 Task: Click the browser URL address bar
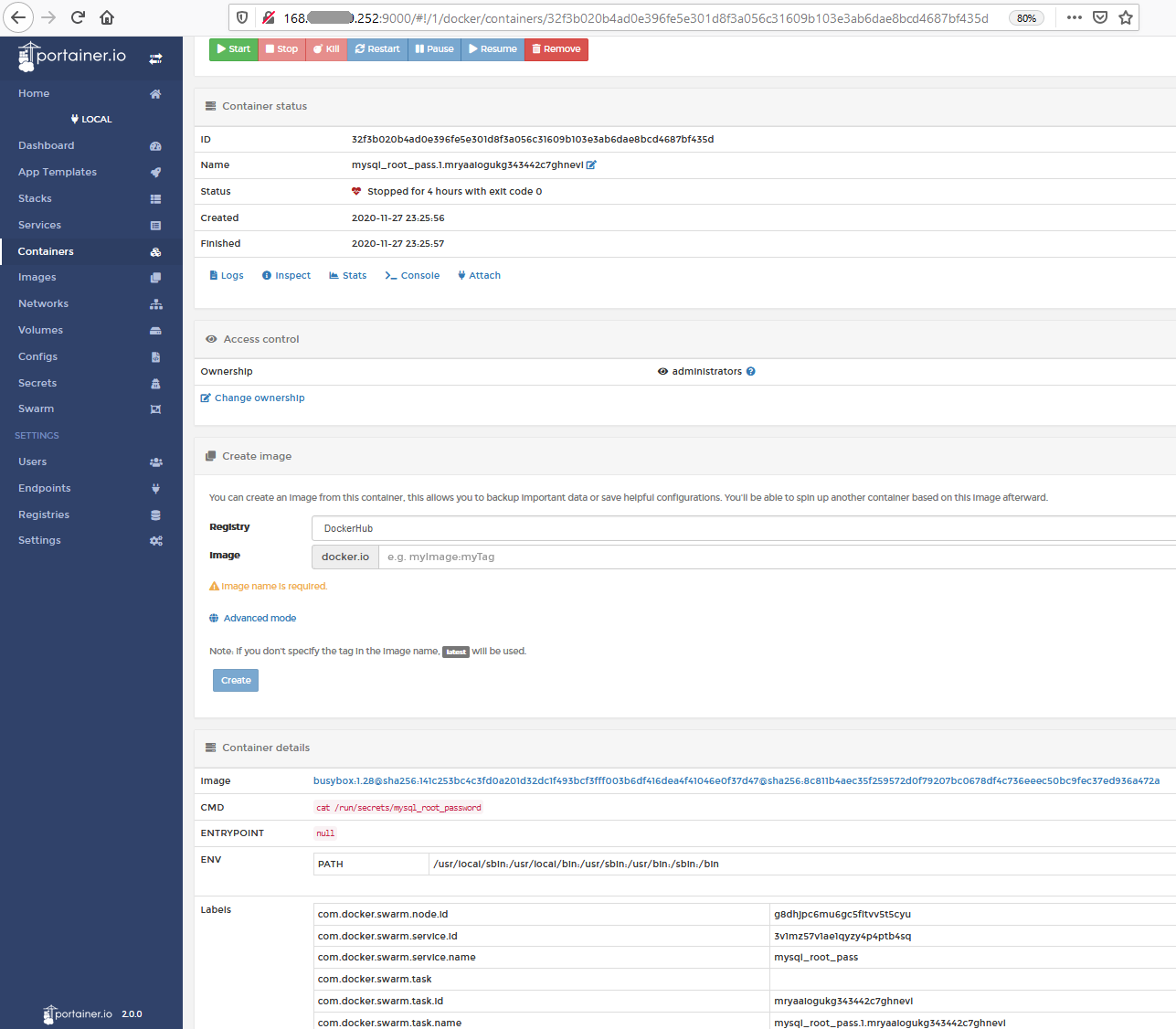pyautogui.click(x=636, y=17)
